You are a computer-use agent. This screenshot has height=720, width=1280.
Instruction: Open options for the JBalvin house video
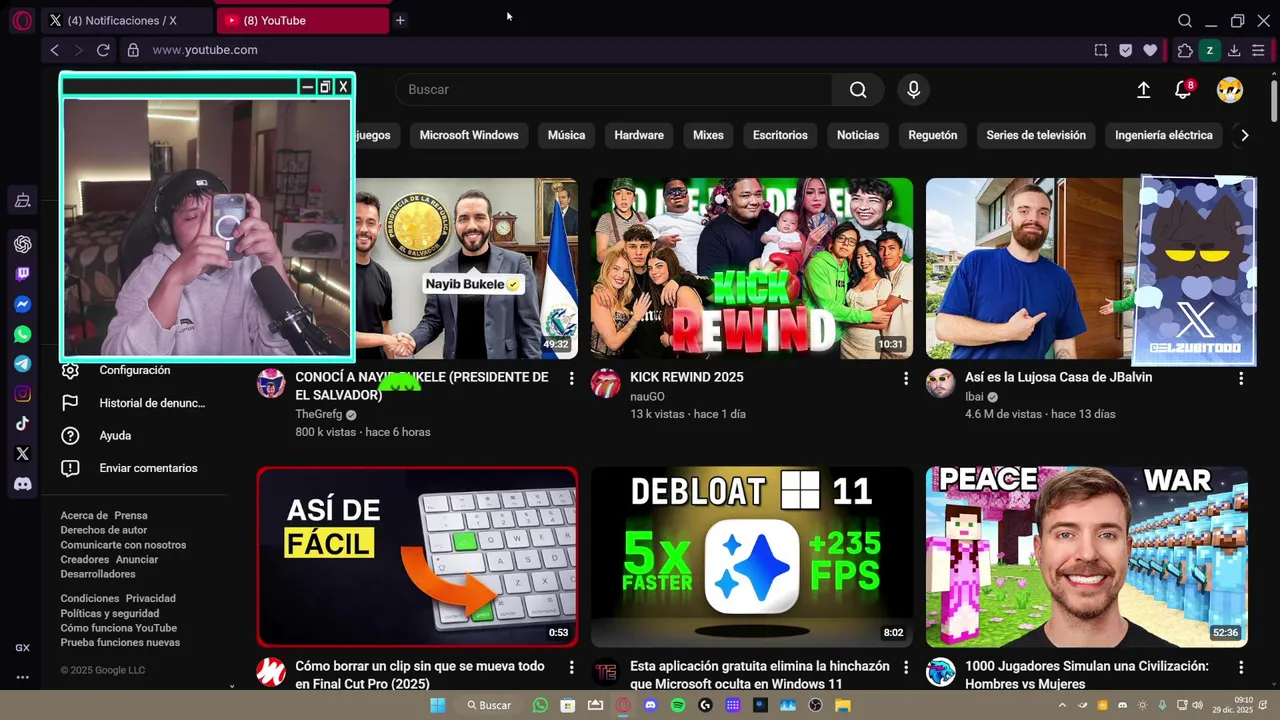(1241, 378)
